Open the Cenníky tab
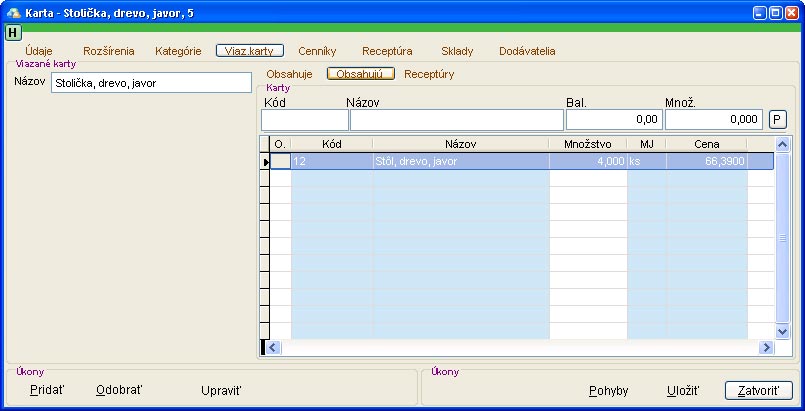Viewport: 805px width, 411px height. 317,50
